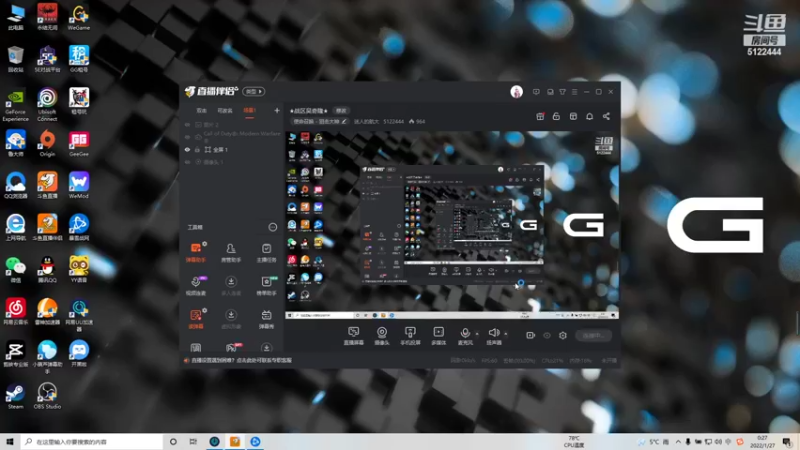Image resolution: width=800 pixels, height=450 pixels.
Task: Open the 弹幕助手 danmaku assistant tool
Action: [x=195, y=252]
